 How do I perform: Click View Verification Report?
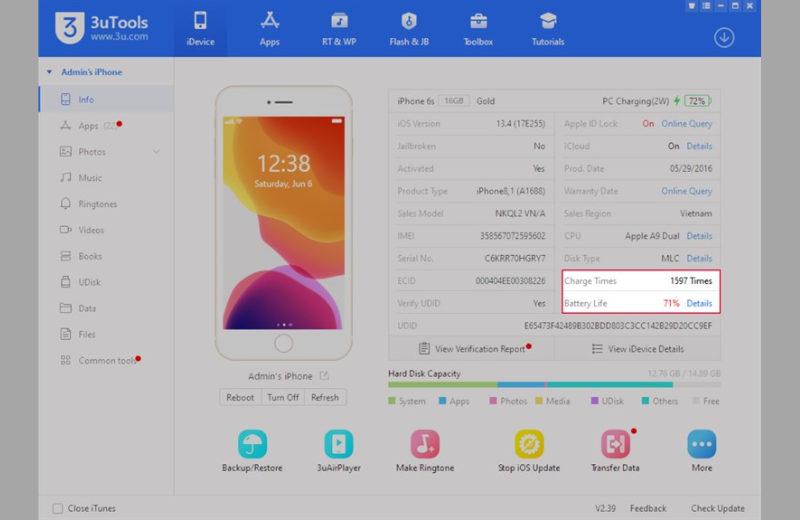pos(471,349)
